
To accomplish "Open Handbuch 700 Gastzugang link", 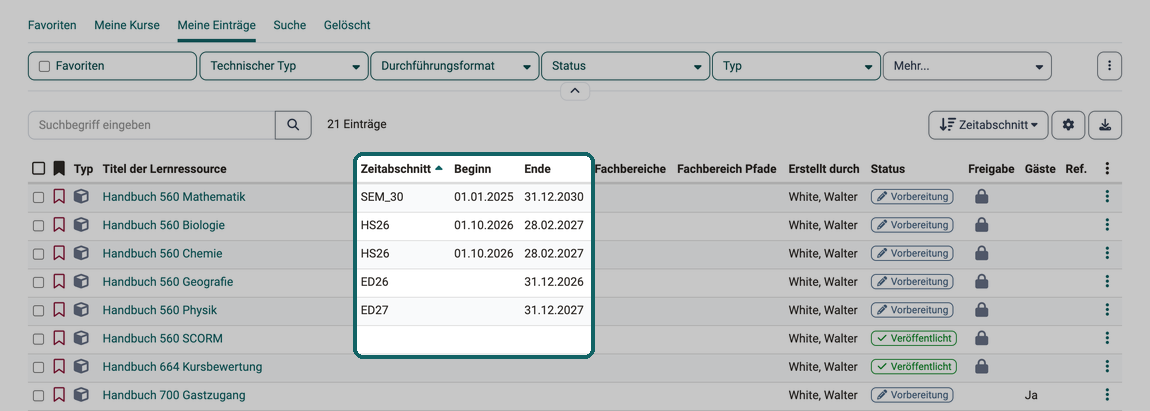I will 174,395.
